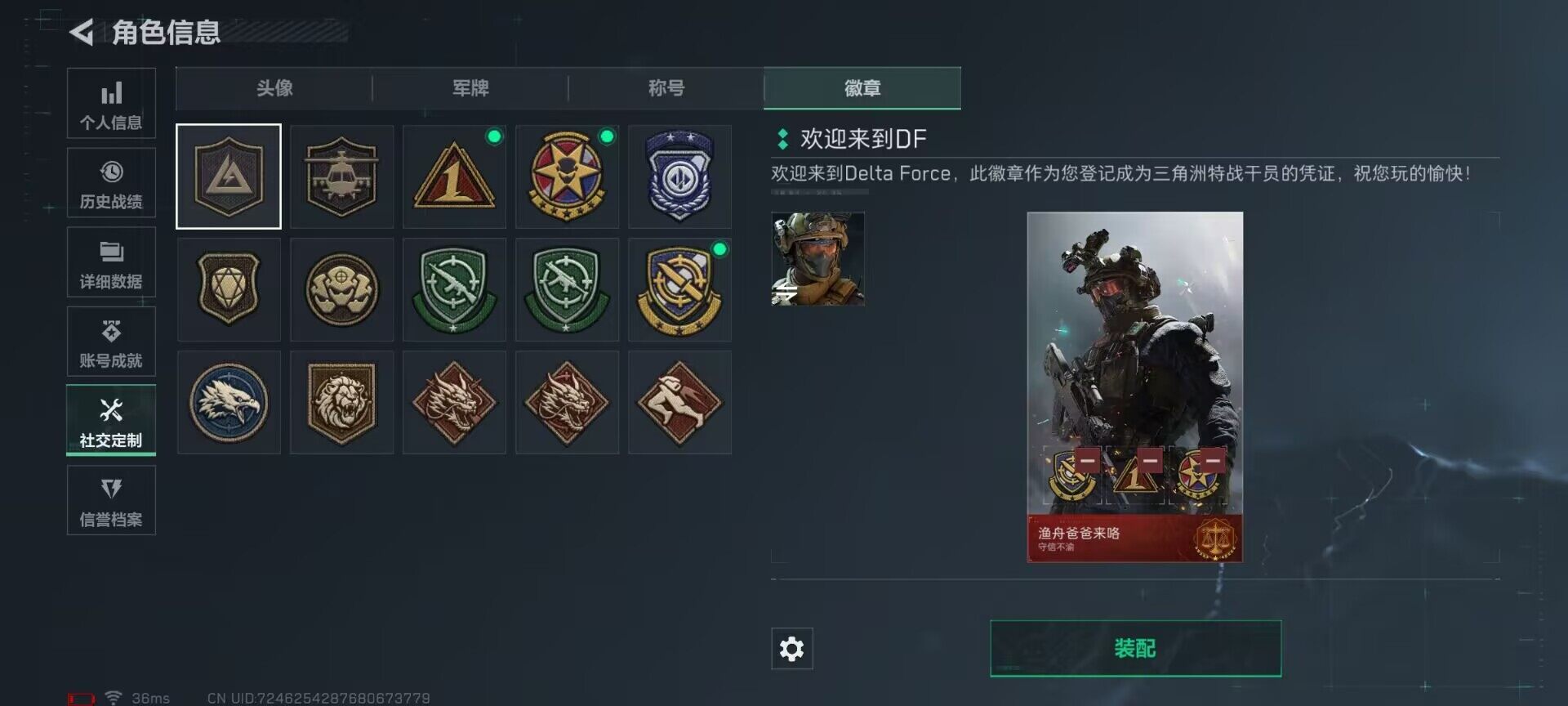This screenshot has width=1568, height=706.
Task: Click the 装配 equip button
Action: 1135,649
